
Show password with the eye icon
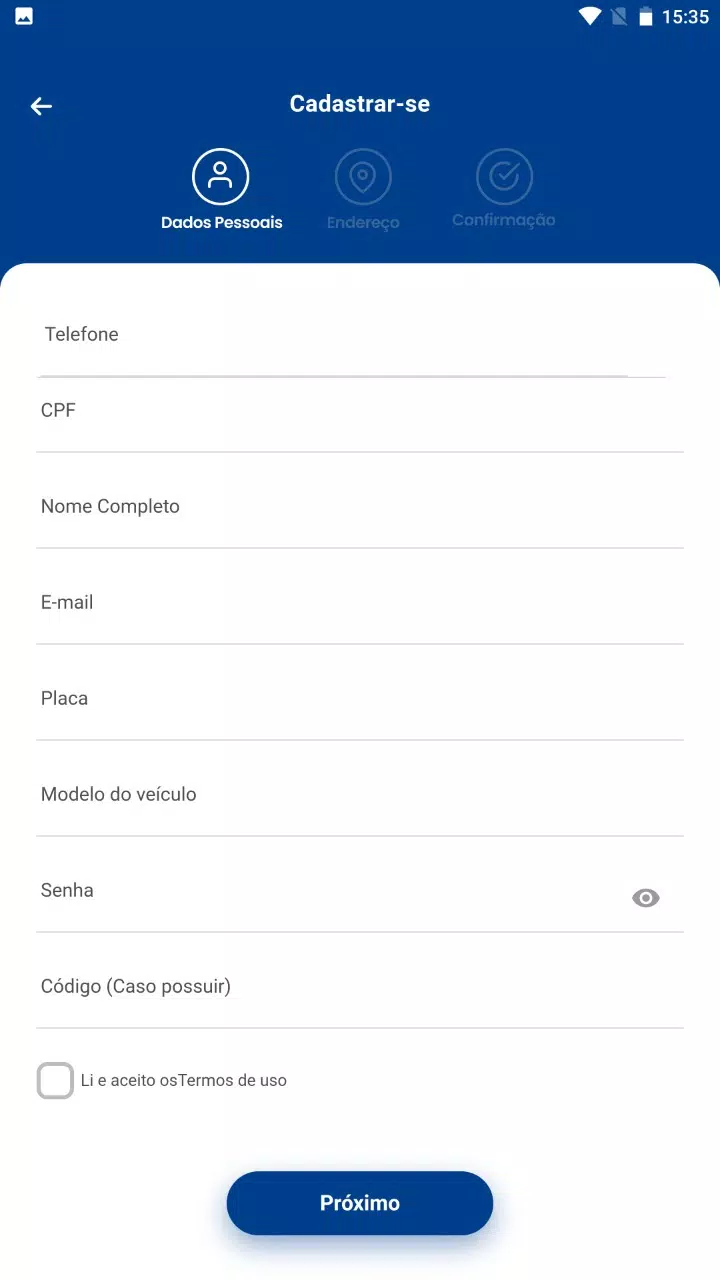(646, 898)
